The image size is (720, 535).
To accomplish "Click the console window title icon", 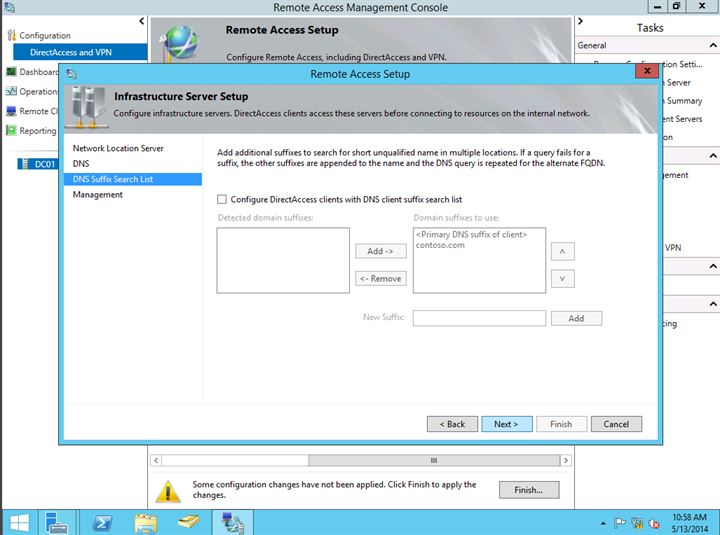I will click(x=9, y=6).
